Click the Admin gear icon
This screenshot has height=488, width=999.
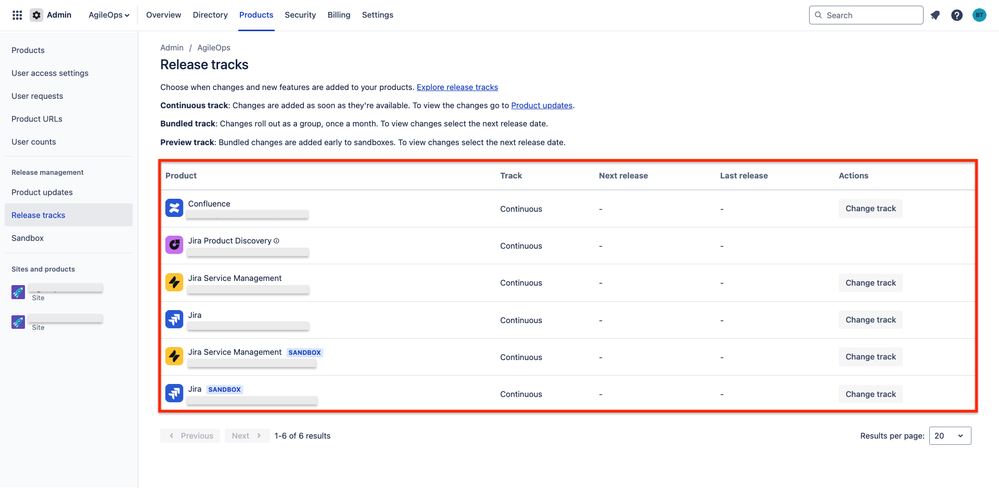click(x=36, y=15)
